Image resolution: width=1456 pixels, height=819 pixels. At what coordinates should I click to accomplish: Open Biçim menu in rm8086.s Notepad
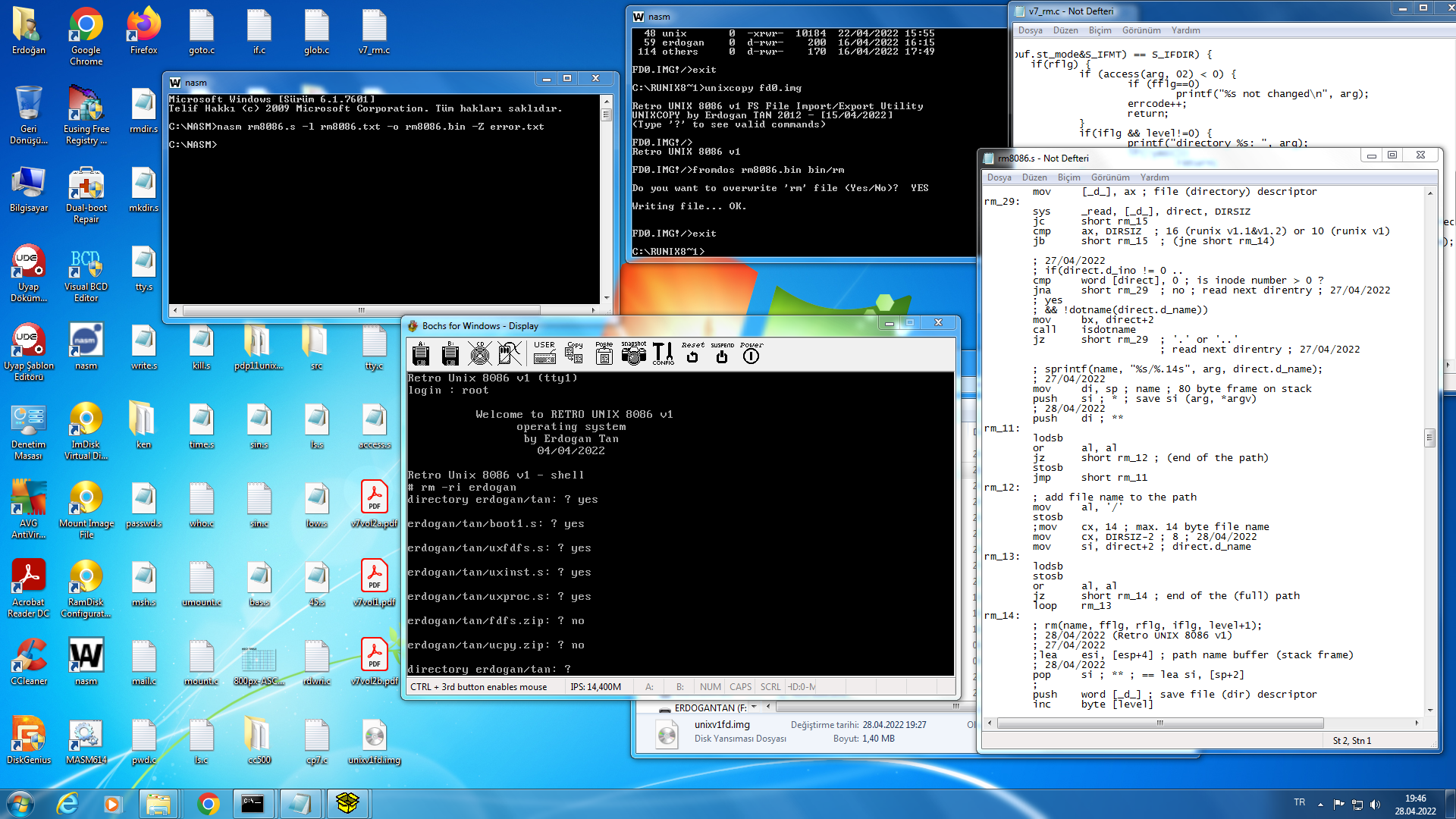click(1068, 177)
